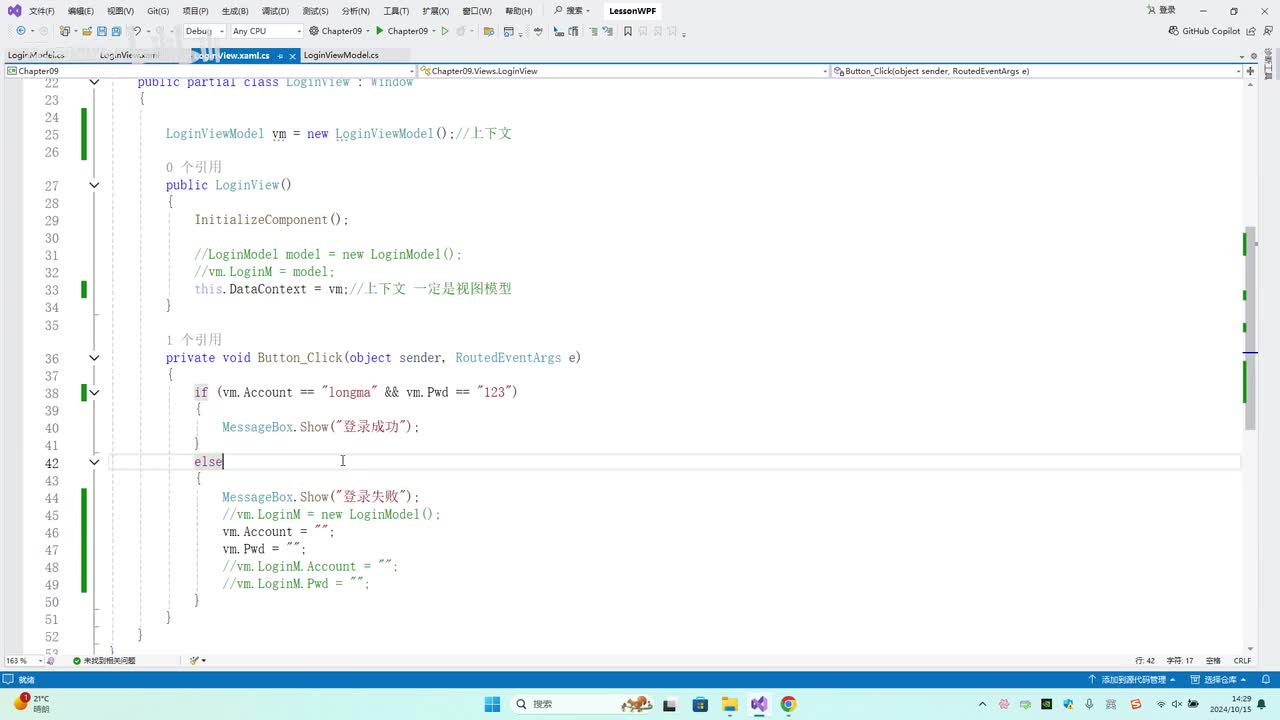Viewport: 1280px width, 720px height.
Task: Click the GitHub Copilot icon
Action: pyautogui.click(x=1174, y=31)
